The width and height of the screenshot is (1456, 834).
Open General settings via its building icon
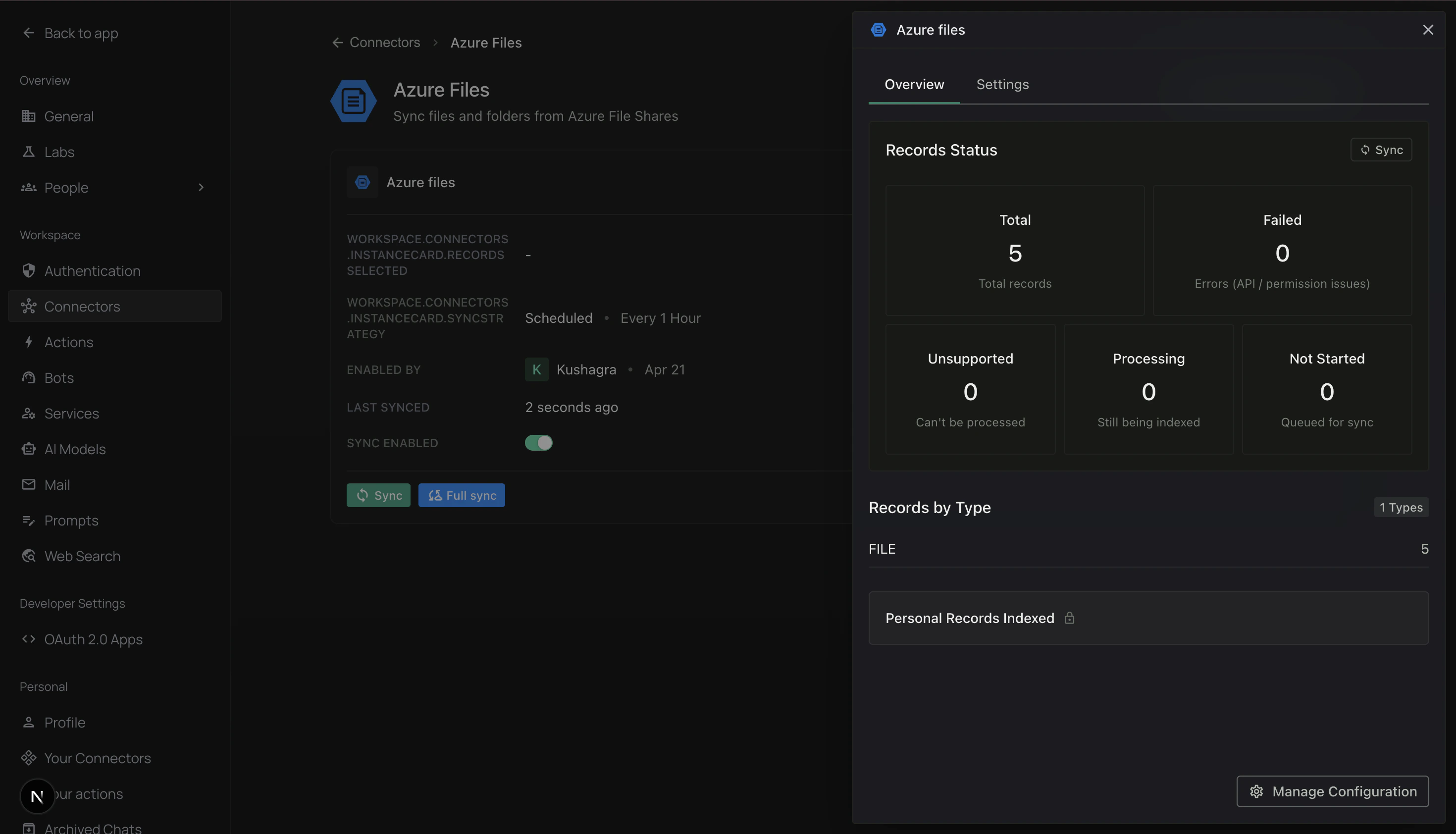coord(29,116)
